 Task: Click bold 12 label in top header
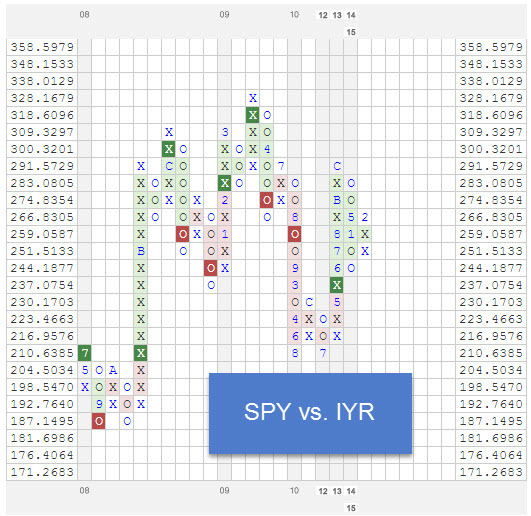pos(323,15)
